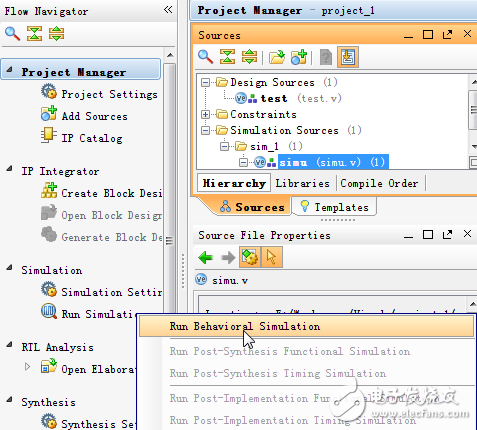Click Add Sources in Flow Navigator
This screenshot has width=477, height=430.
[x=95, y=116]
